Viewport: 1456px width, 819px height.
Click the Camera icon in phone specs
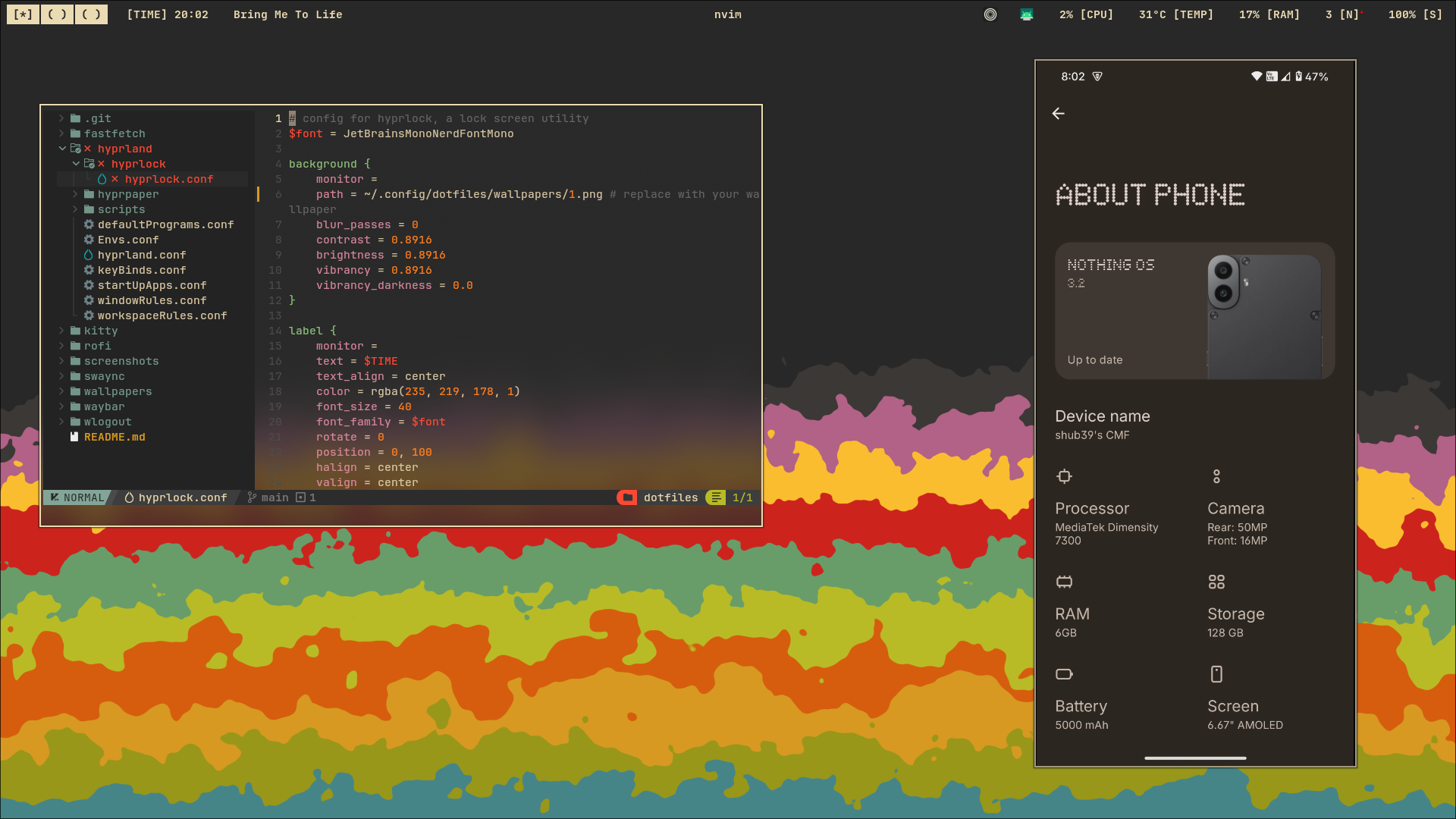(x=1216, y=476)
